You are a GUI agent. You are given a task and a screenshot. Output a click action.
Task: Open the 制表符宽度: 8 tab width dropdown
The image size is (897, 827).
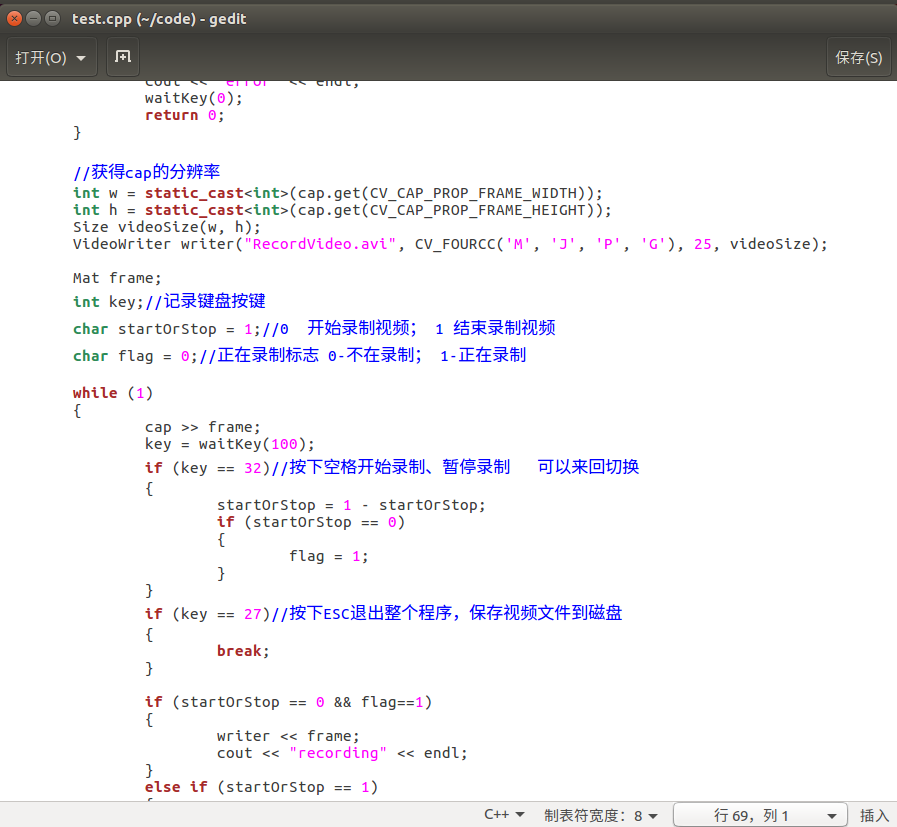(x=601, y=815)
